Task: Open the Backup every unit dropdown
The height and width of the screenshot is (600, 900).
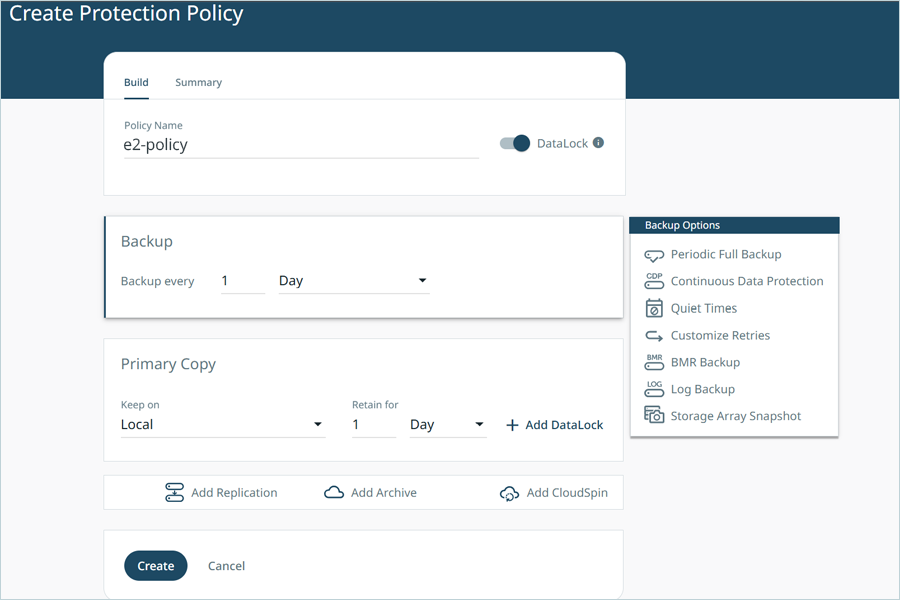Action: (x=354, y=281)
